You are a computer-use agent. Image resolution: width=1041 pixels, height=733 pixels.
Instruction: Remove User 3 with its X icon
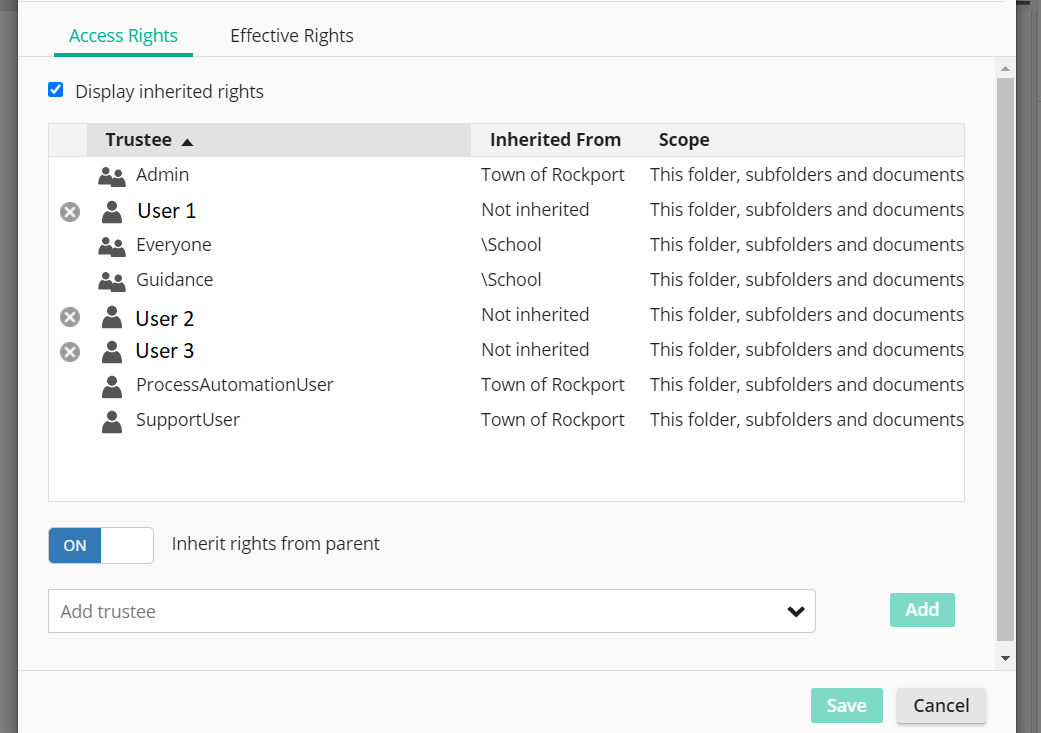point(70,352)
